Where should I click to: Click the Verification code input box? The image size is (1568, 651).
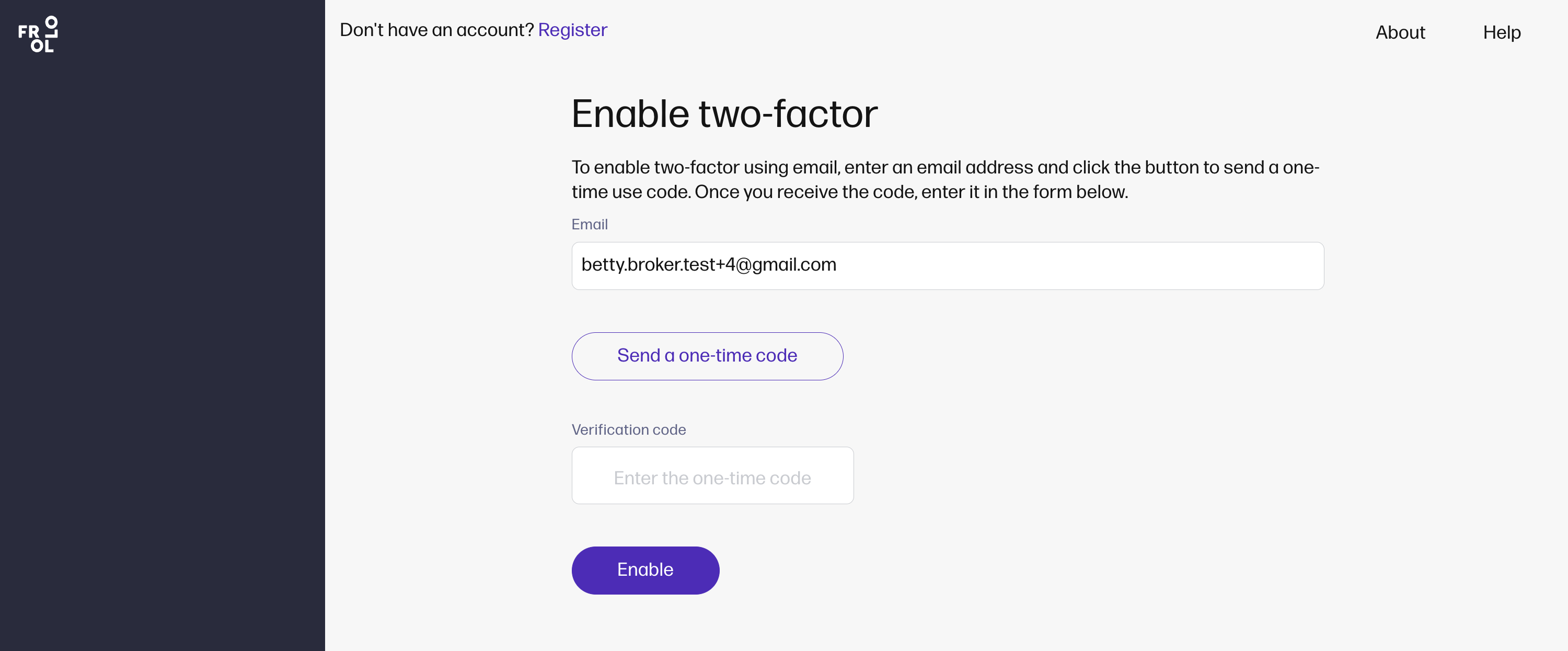pos(712,476)
